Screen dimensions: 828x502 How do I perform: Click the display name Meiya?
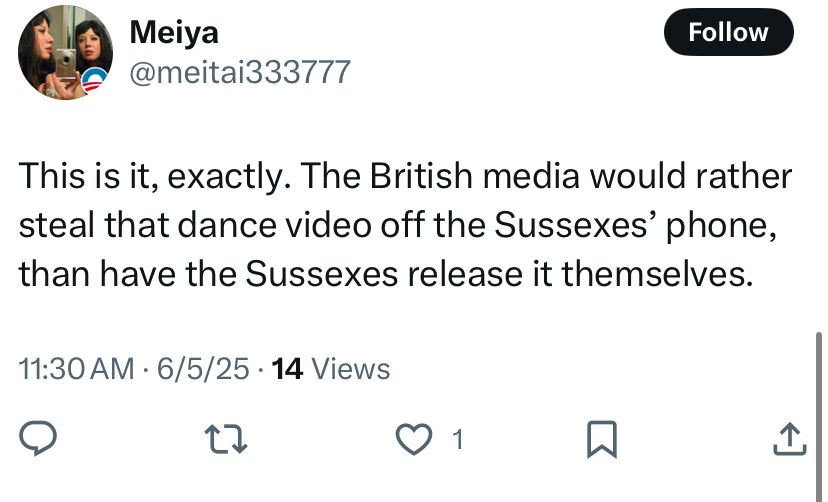tap(174, 33)
